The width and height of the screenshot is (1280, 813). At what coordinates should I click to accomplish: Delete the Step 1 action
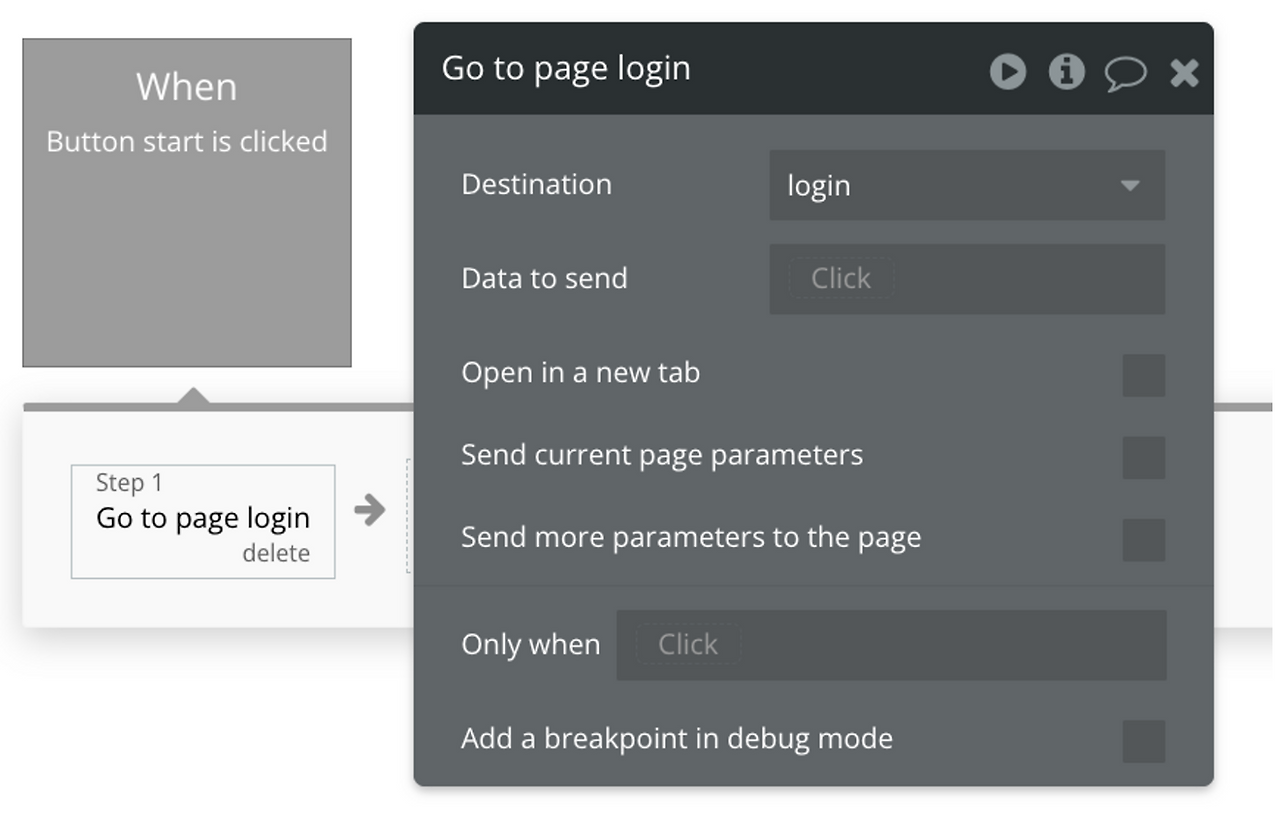point(276,553)
